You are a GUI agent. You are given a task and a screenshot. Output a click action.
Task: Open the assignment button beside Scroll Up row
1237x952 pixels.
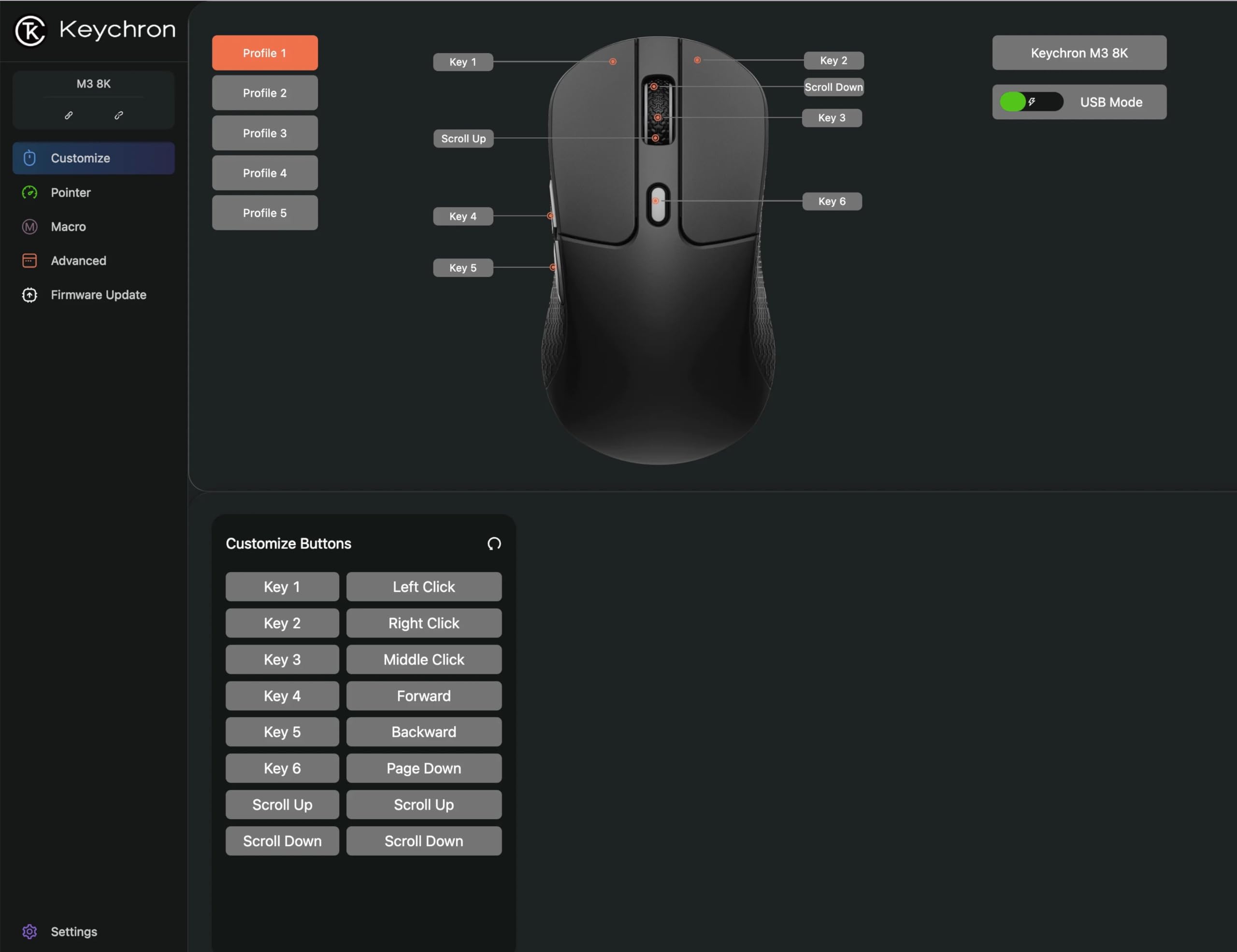424,805
